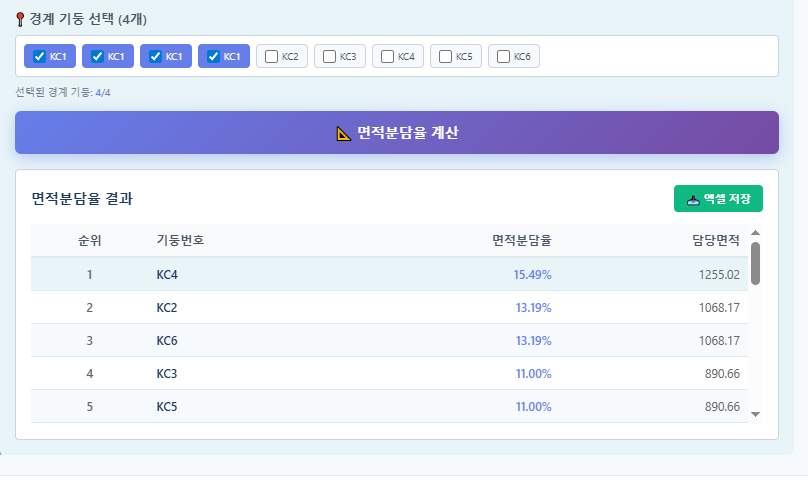Image resolution: width=808 pixels, height=484 pixels.
Task: Enable the KC3 column checkbox
Action: pyautogui.click(x=329, y=57)
